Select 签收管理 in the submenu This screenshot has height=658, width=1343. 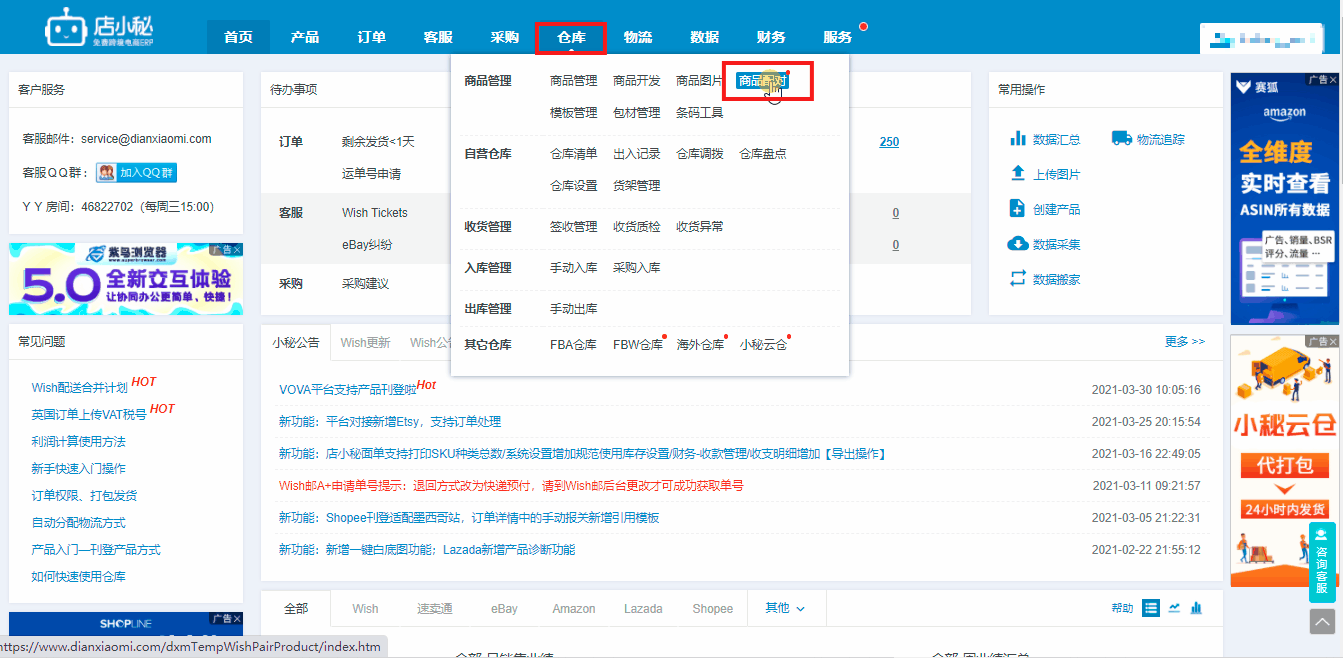(x=573, y=227)
